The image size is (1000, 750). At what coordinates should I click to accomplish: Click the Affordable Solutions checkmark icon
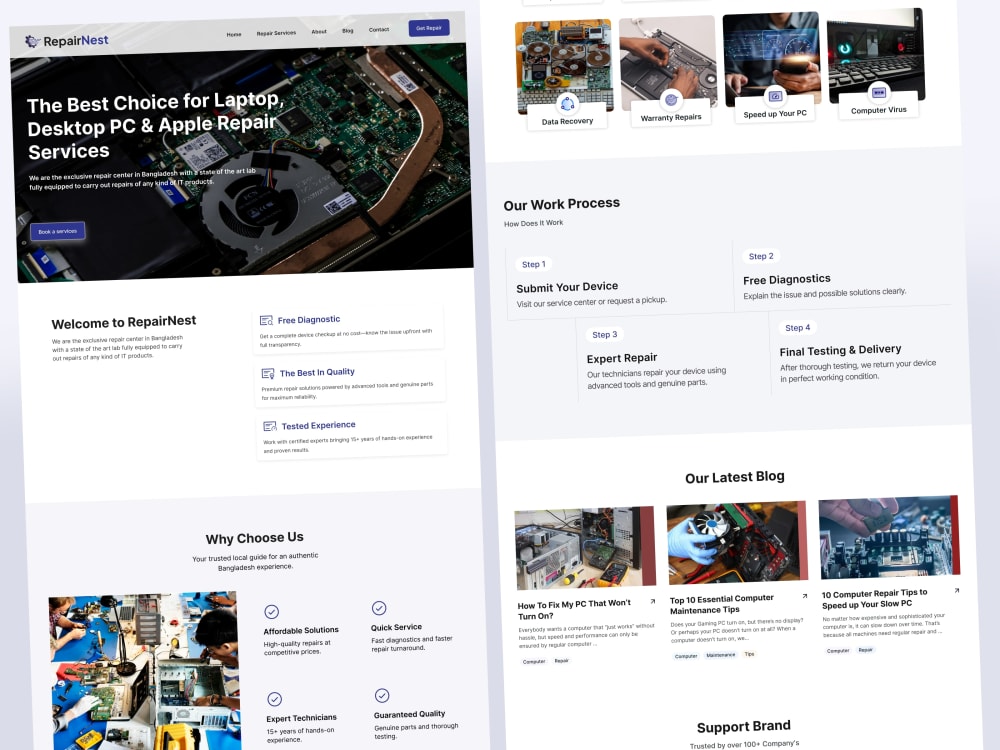271,612
